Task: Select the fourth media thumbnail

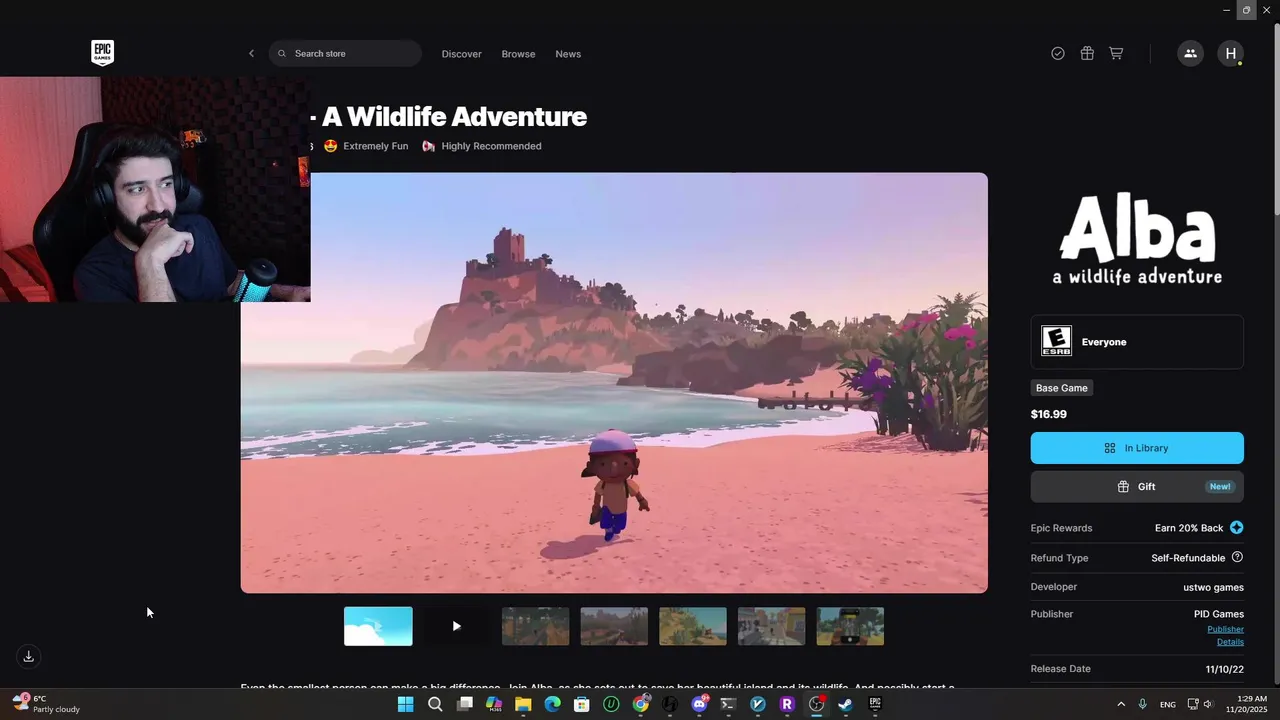Action: (614, 626)
